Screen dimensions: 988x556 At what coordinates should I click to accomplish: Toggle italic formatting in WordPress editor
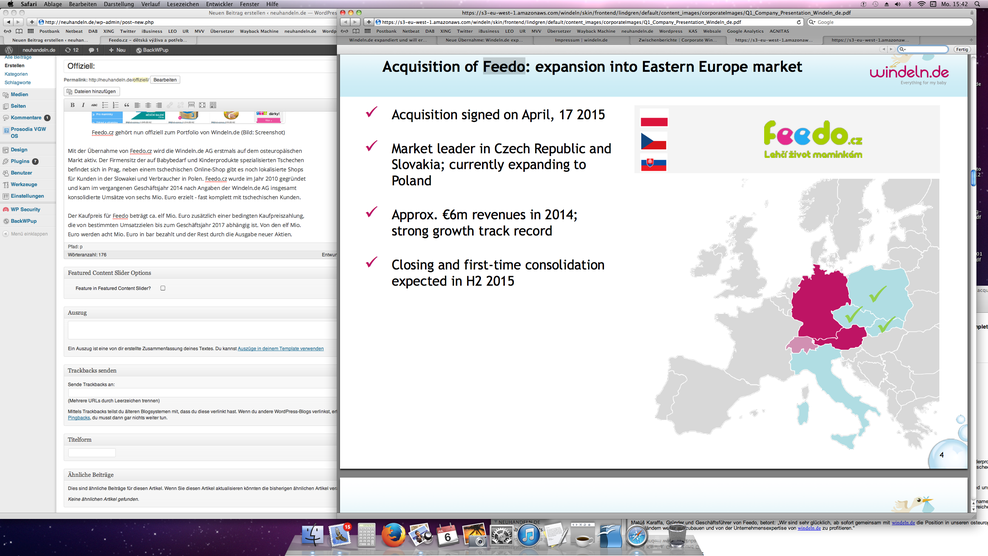click(83, 105)
